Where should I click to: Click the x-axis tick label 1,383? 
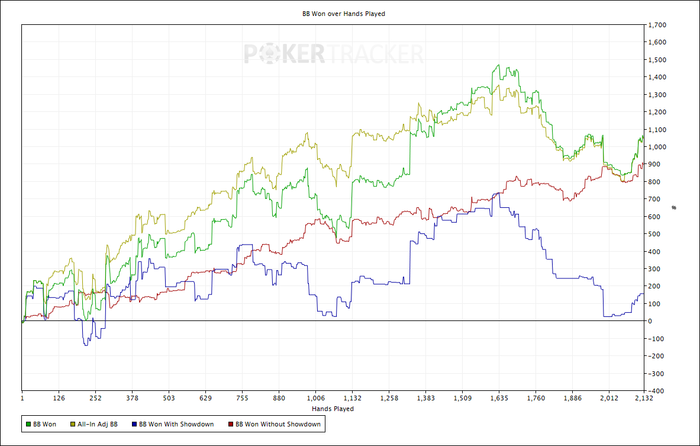click(x=426, y=398)
